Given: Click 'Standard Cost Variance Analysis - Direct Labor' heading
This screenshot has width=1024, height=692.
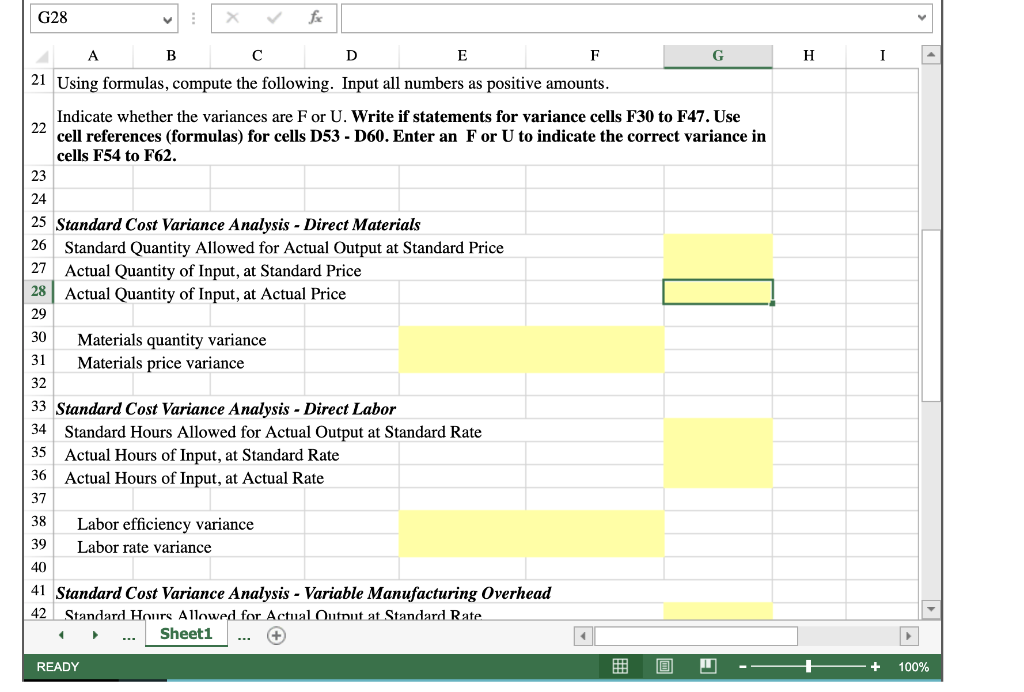Looking at the screenshot, I should point(225,409).
